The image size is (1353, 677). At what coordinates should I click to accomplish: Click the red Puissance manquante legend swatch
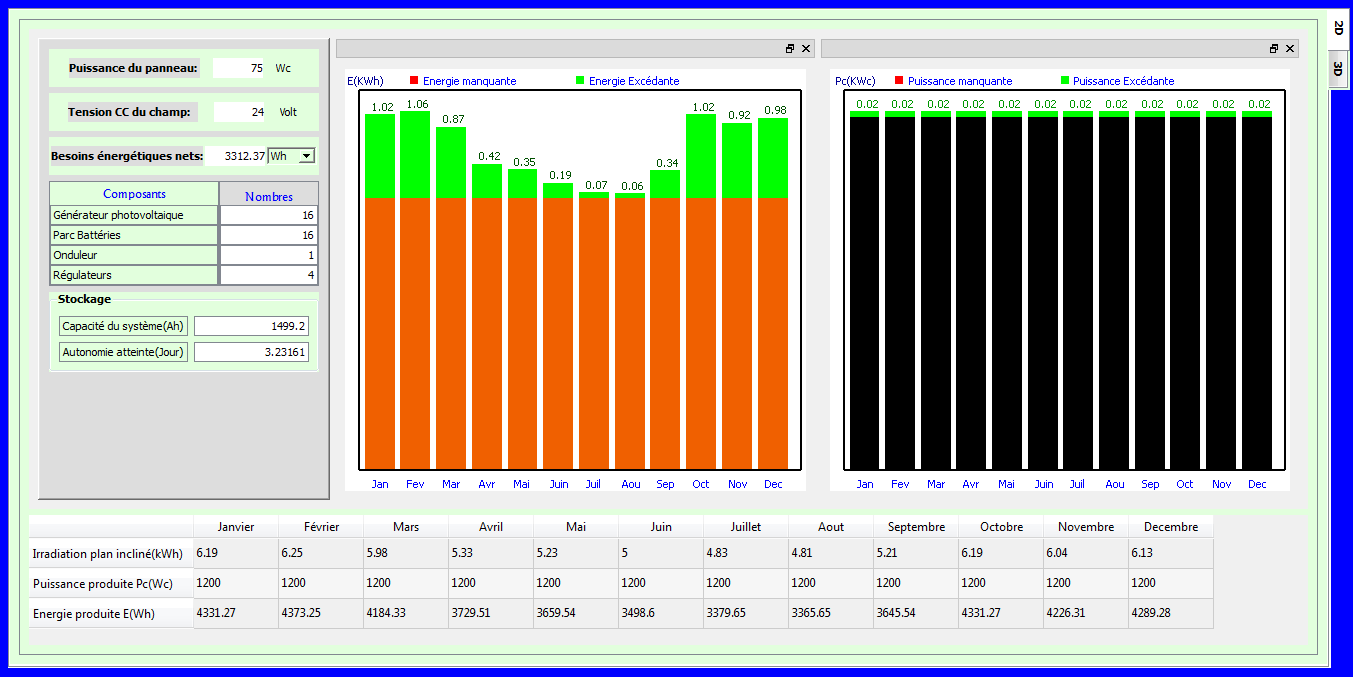tap(899, 80)
